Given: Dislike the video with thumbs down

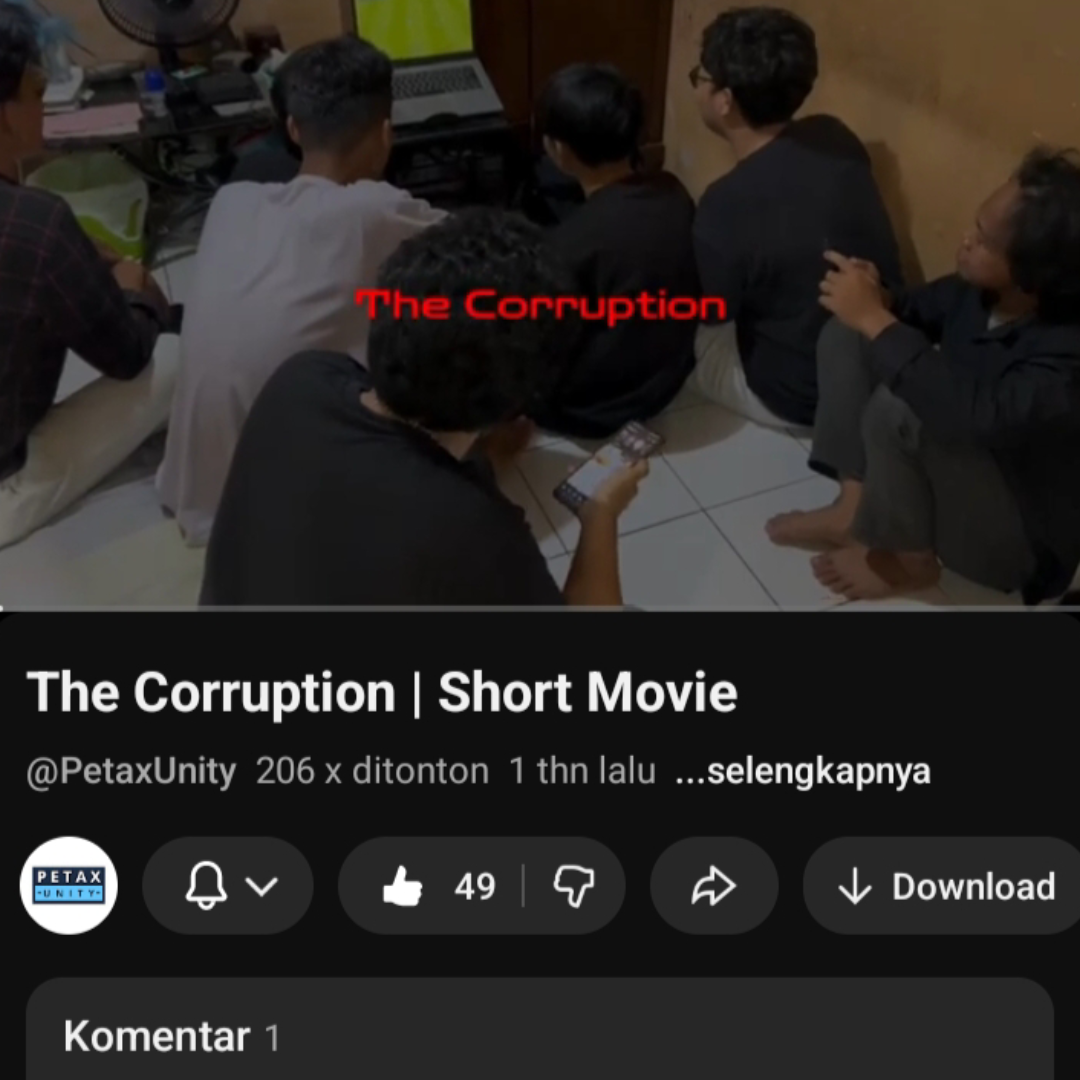Looking at the screenshot, I should pyautogui.click(x=574, y=886).
